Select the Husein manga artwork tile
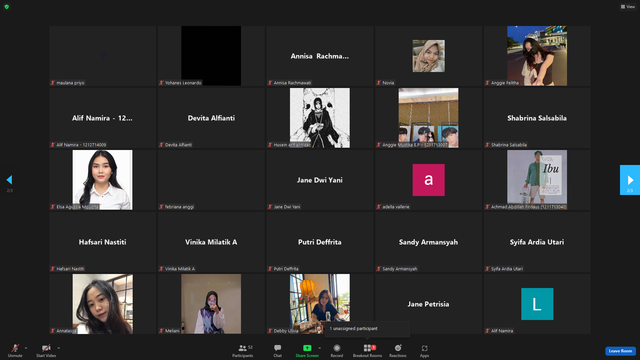 tap(320, 118)
